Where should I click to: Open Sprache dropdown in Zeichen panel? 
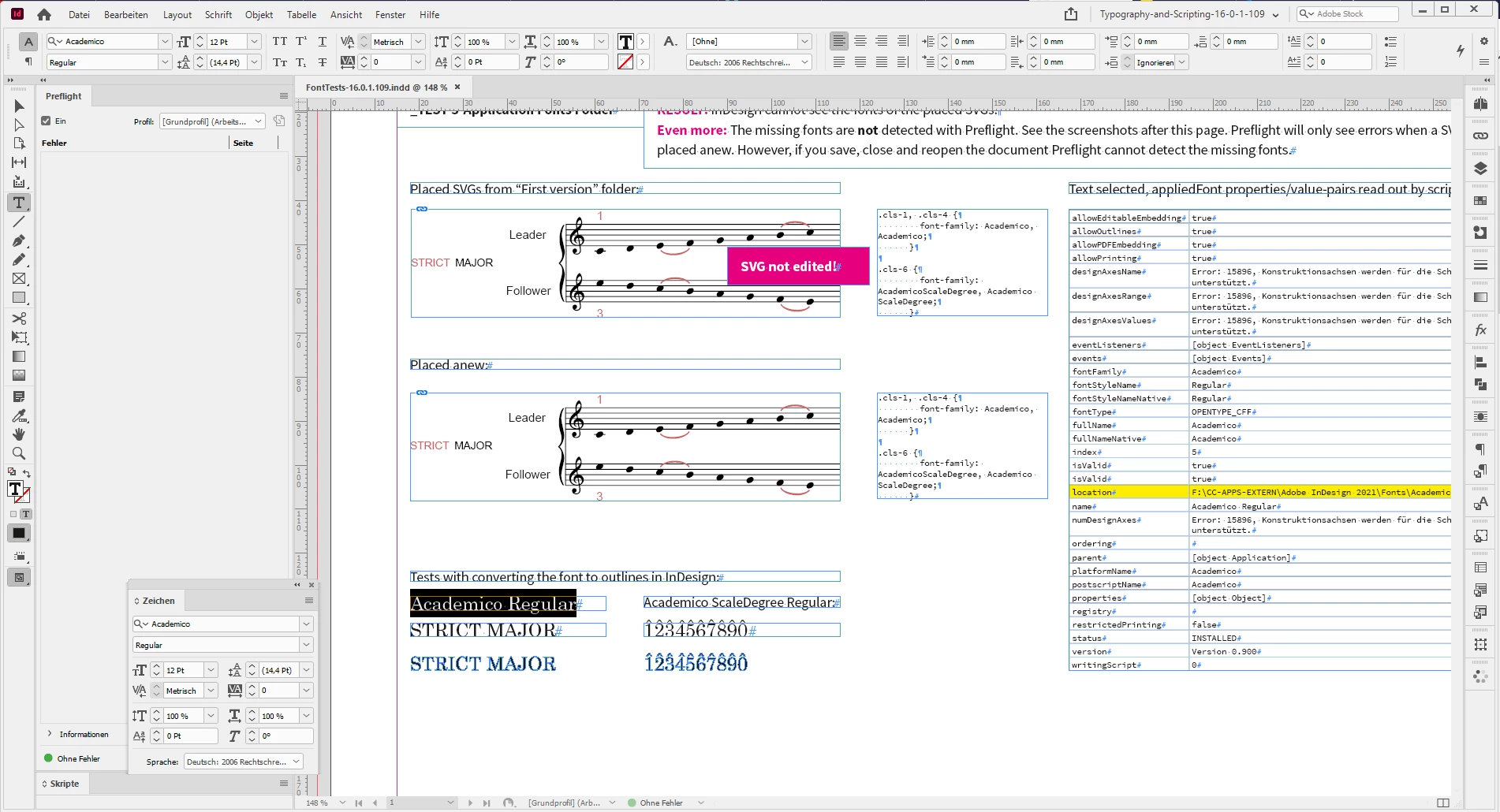244,762
